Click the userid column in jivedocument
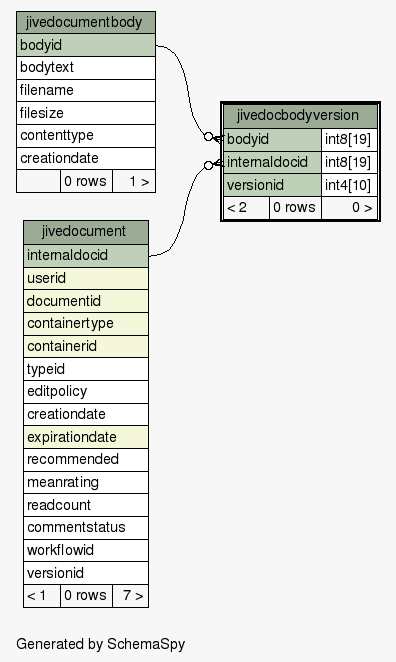 pos(86,278)
